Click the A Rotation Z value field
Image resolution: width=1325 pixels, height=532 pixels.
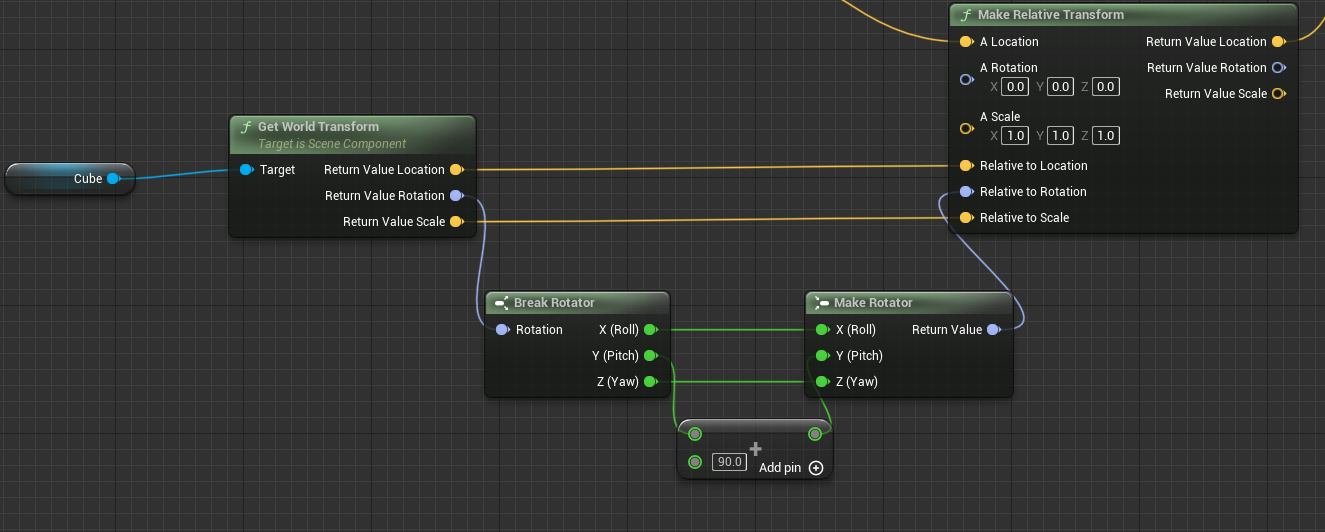(1105, 87)
